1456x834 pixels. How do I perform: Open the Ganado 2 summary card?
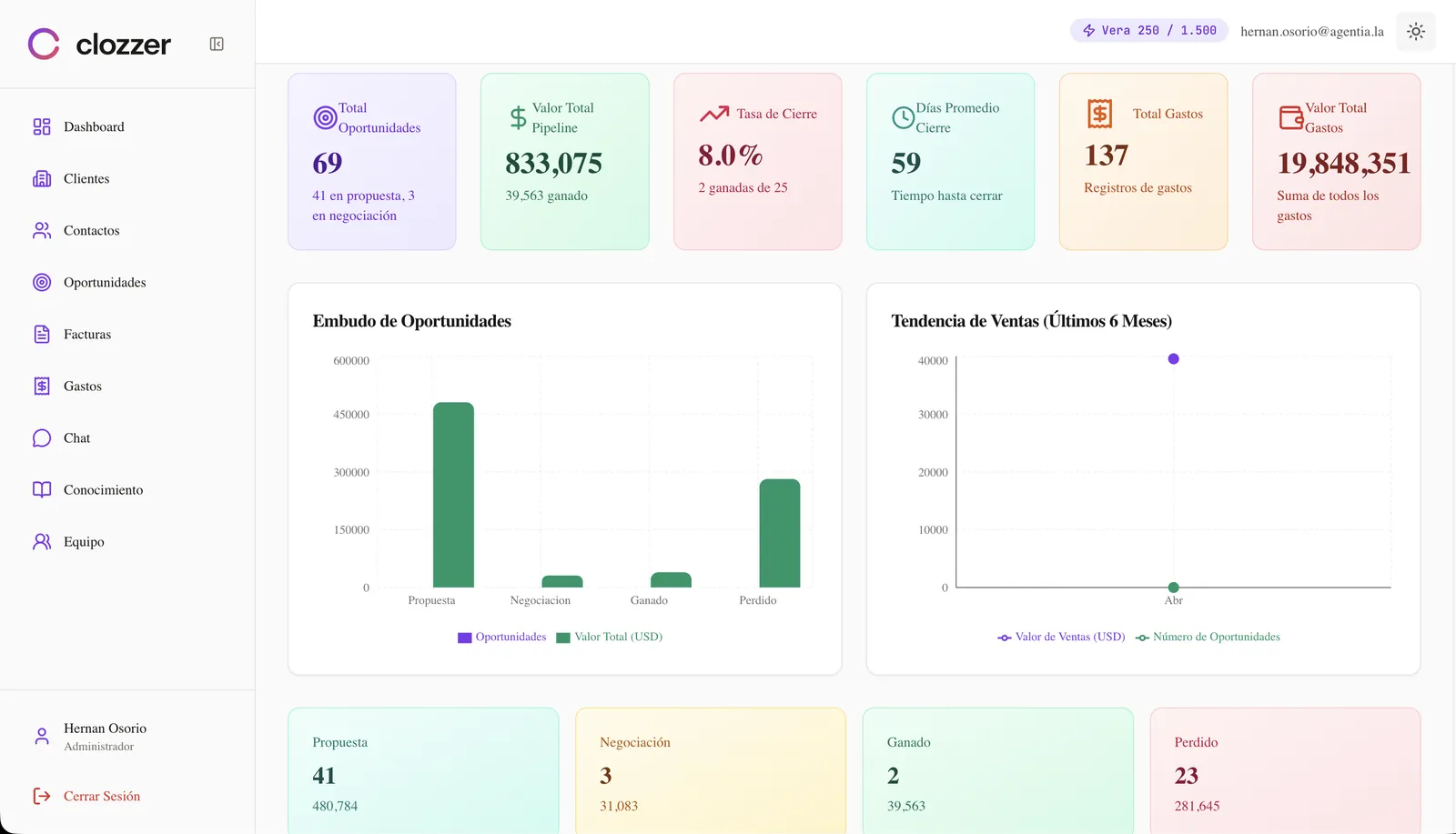pos(998,770)
